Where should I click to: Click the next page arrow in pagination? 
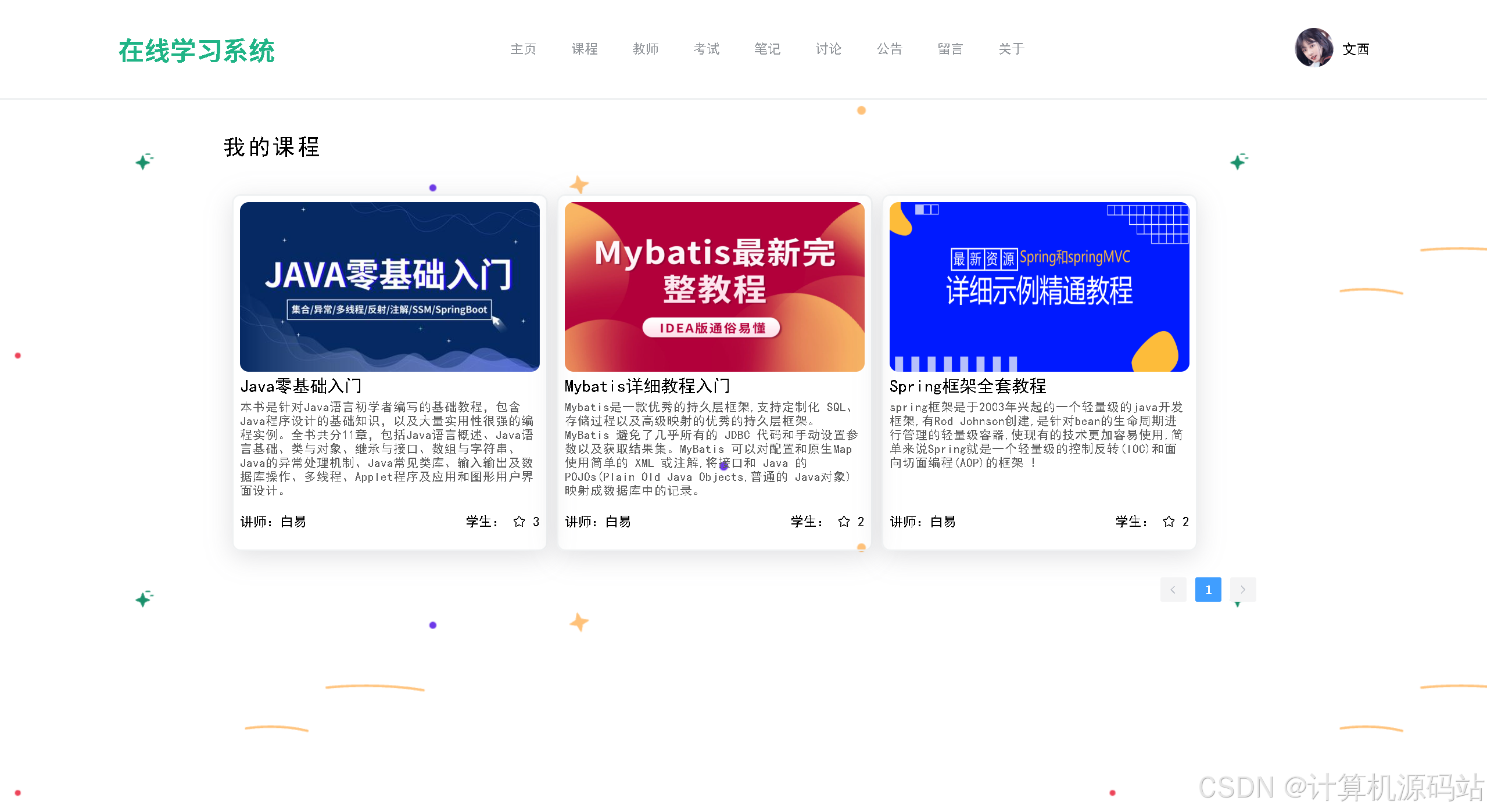tap(1243, 590)
